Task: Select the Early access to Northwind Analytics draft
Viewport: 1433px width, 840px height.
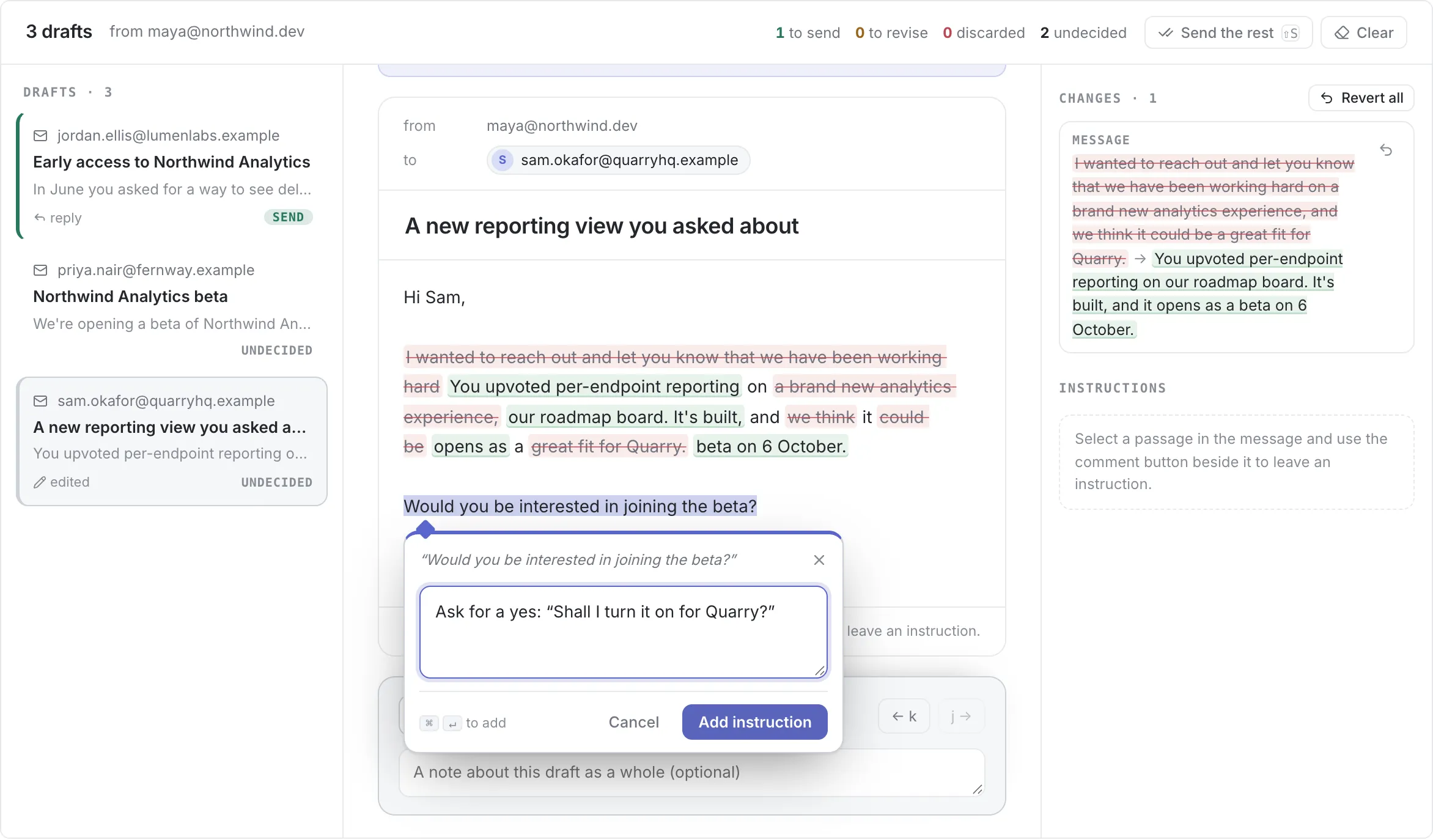Action: [x=171, y=176]
